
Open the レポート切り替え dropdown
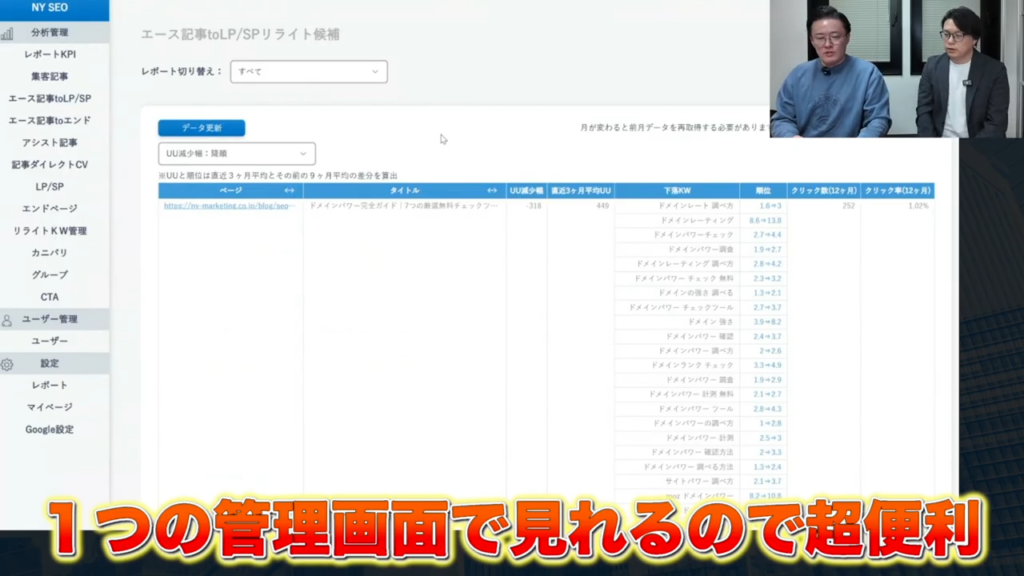point(308,72)
